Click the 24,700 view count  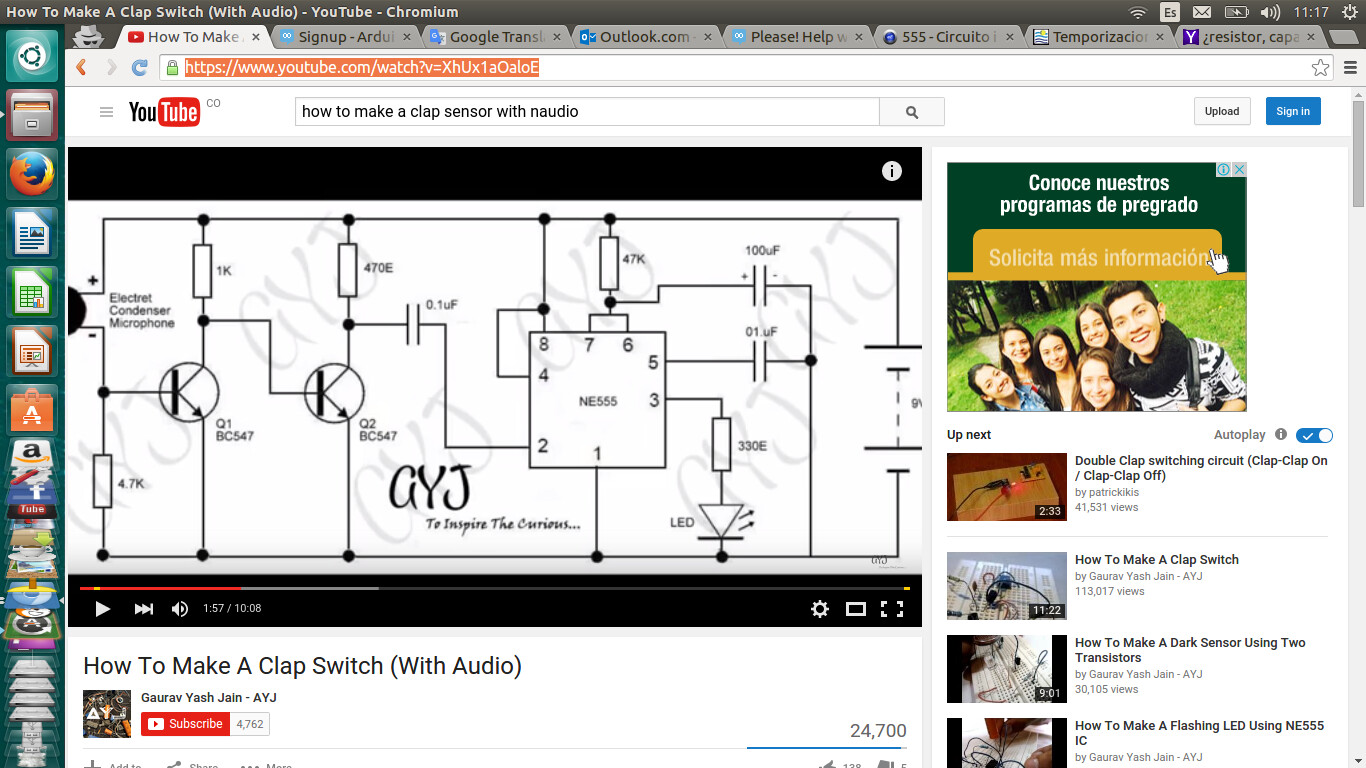pyautogui.click(x=878, y=731)
